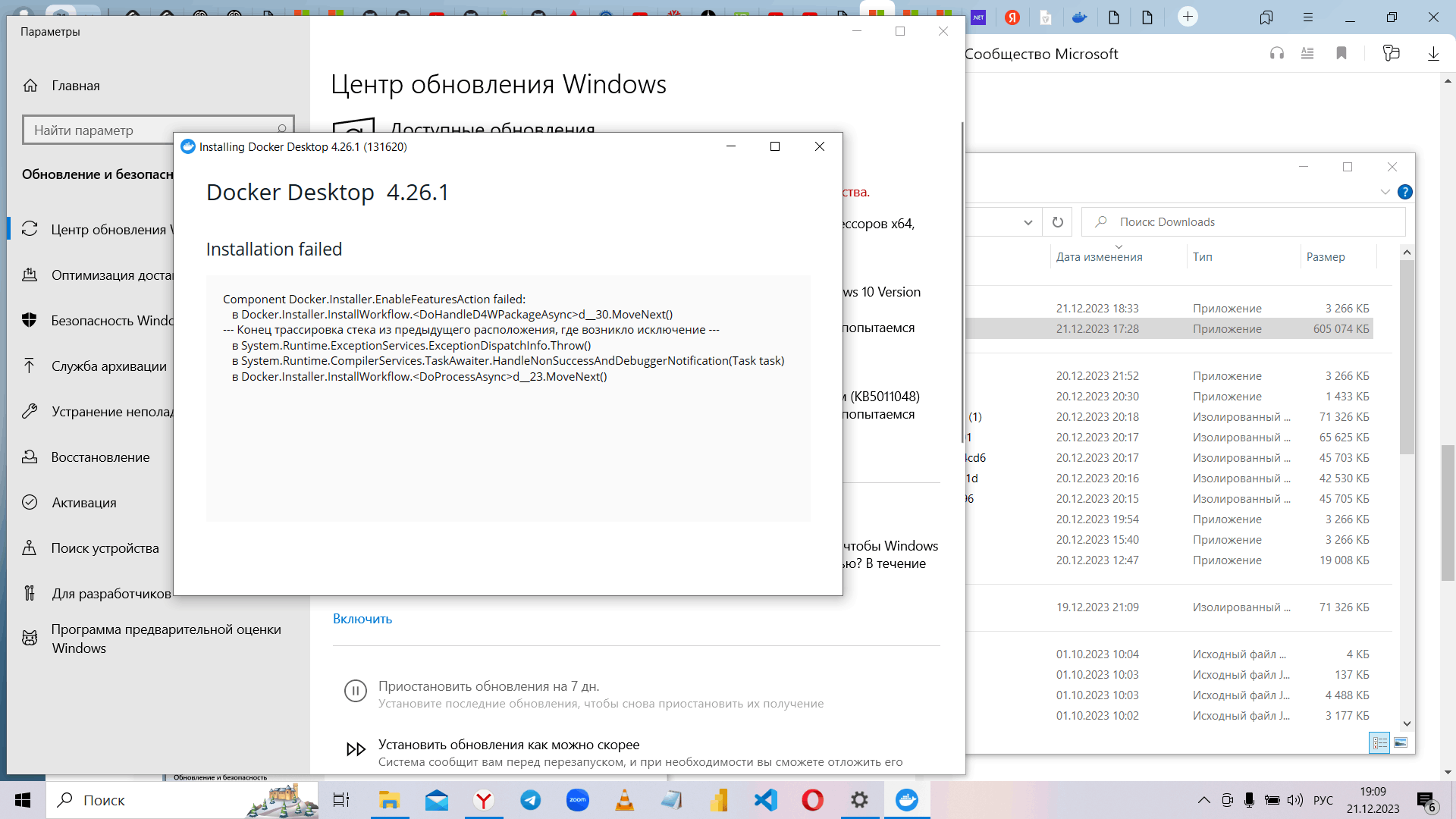Click the headphones read-aloud icon
The image size is (1456, 819).
click(x=1277, y=53)
